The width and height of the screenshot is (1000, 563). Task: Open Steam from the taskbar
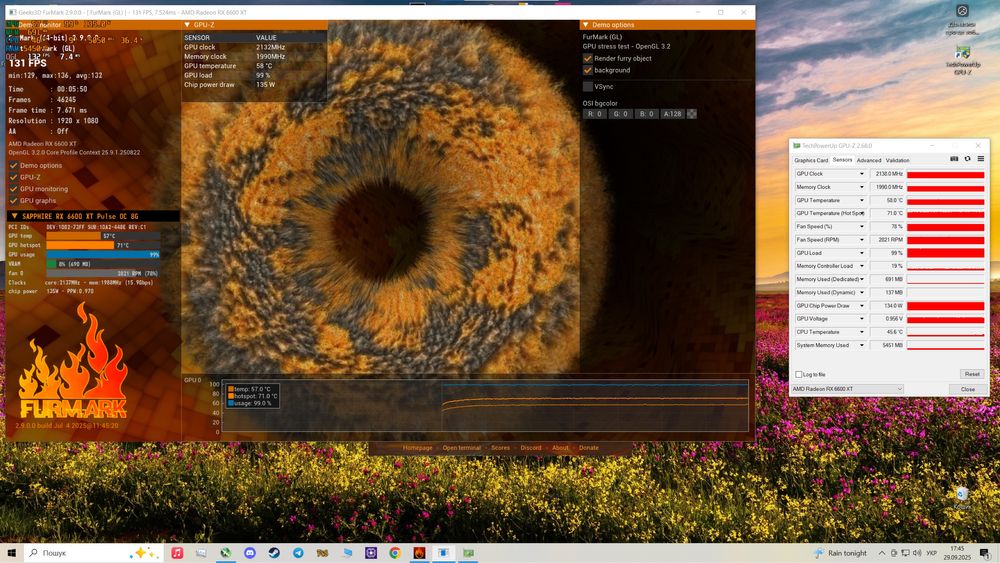click(x=274, y=553)
